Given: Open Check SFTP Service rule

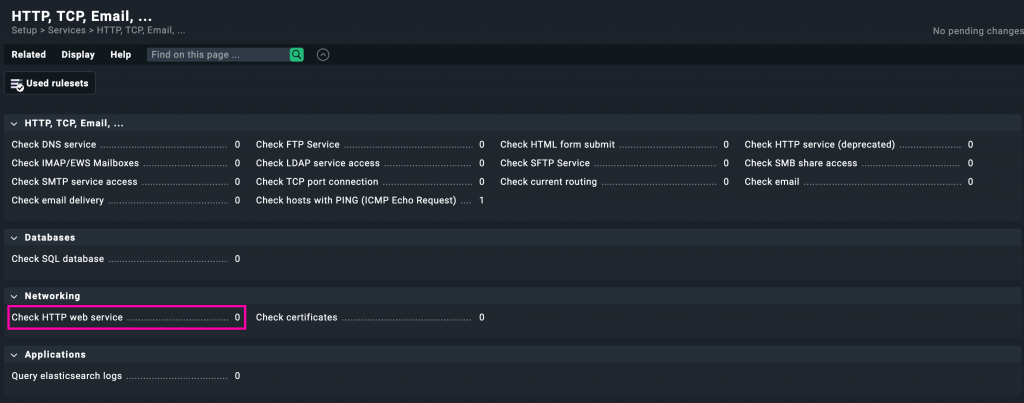Looking at the screenshot, I should click(545, 163).
